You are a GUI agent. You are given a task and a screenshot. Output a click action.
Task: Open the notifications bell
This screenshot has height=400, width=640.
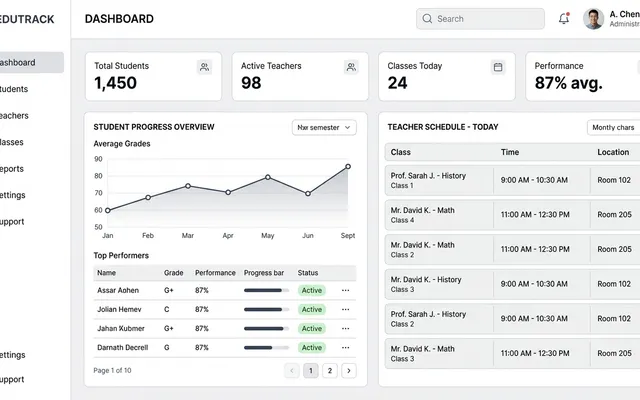(x=564, y=18)
